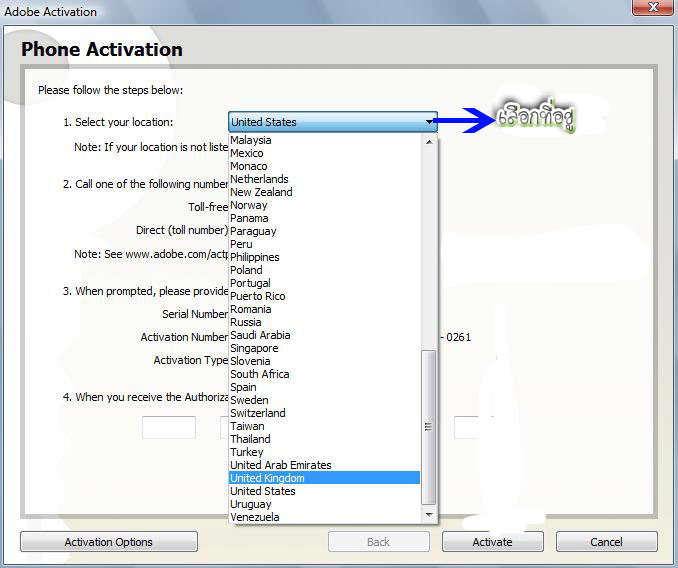Open the location dropdown showing United States
Image resolution: width=678 pixels, height=568 pixels.
pos(333,122)
